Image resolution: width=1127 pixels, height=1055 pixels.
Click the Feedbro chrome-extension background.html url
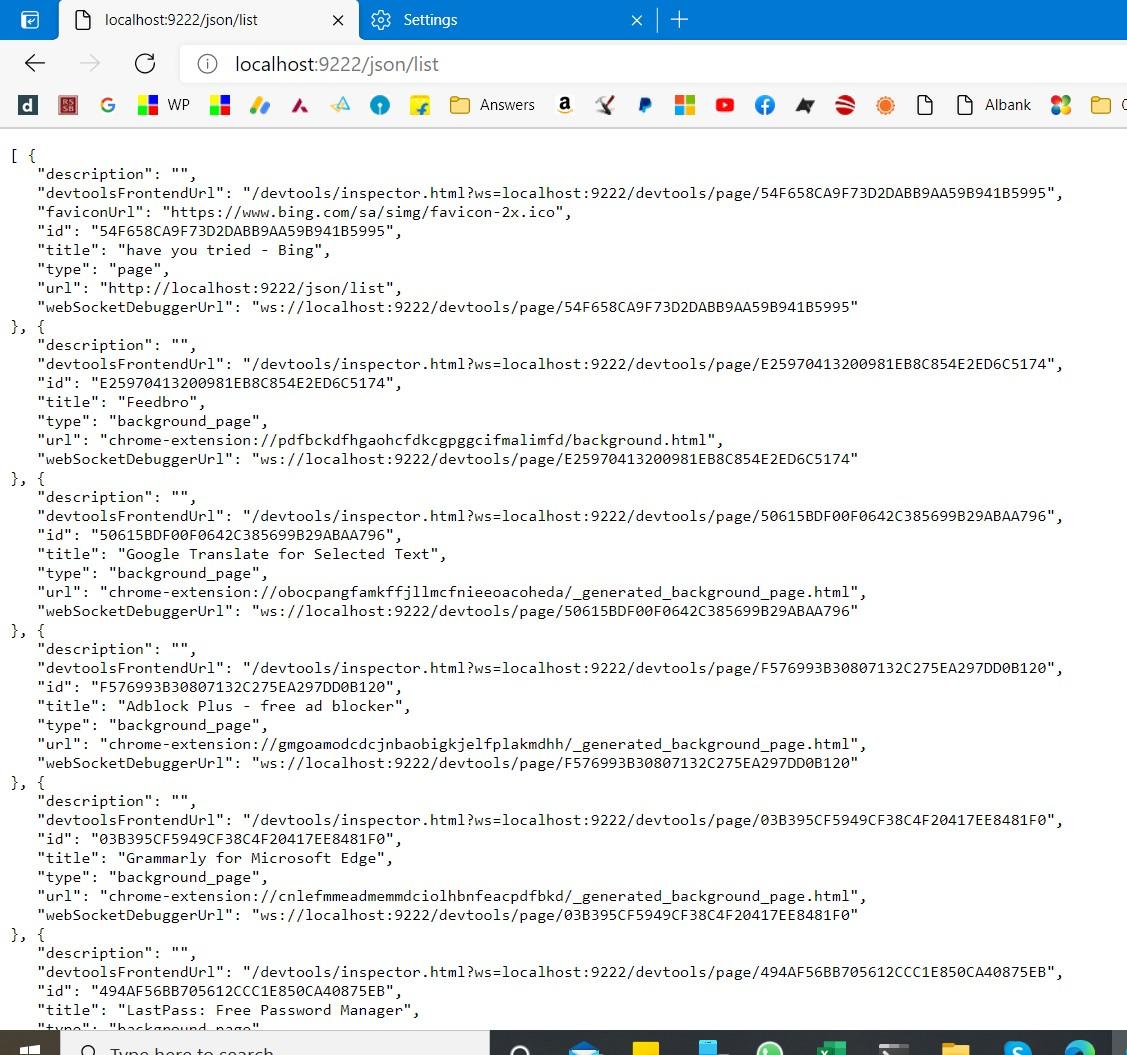click(407, 440)
